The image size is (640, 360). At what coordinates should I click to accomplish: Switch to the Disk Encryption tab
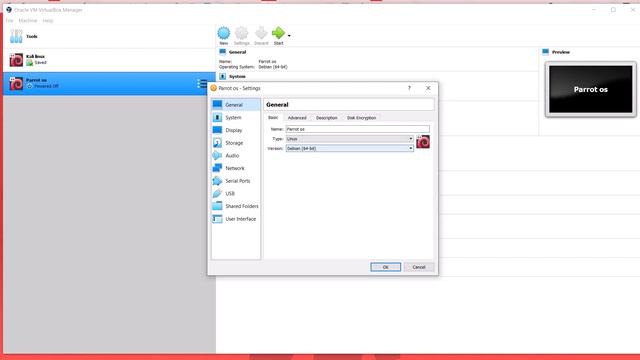361,118
